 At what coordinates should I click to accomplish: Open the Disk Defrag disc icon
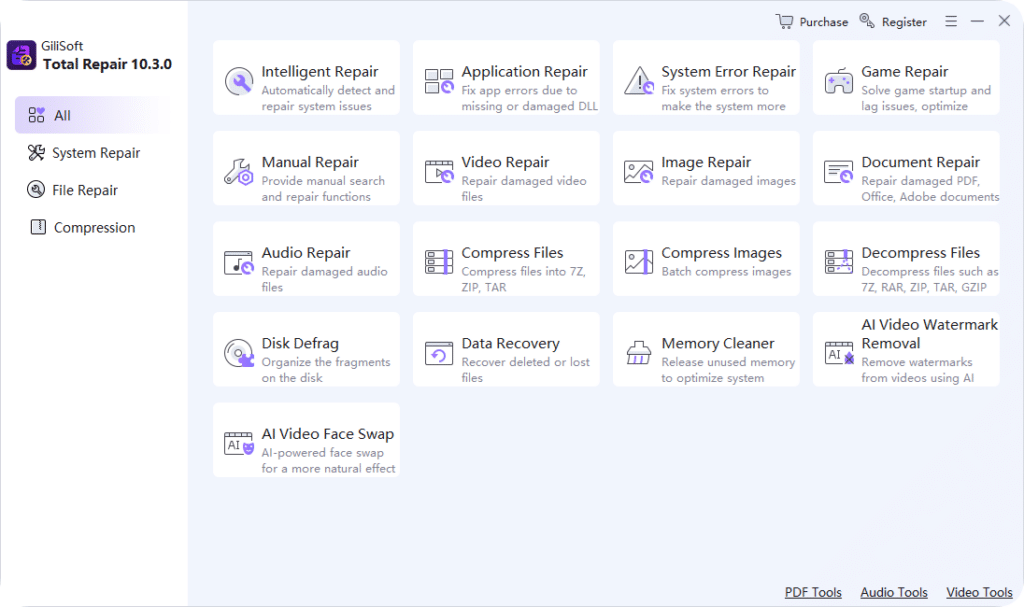(x=239, y=353)
